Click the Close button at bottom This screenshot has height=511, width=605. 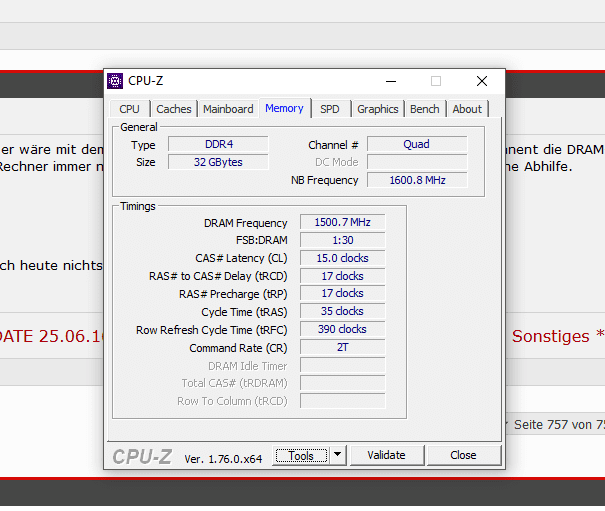pos(463,455)
